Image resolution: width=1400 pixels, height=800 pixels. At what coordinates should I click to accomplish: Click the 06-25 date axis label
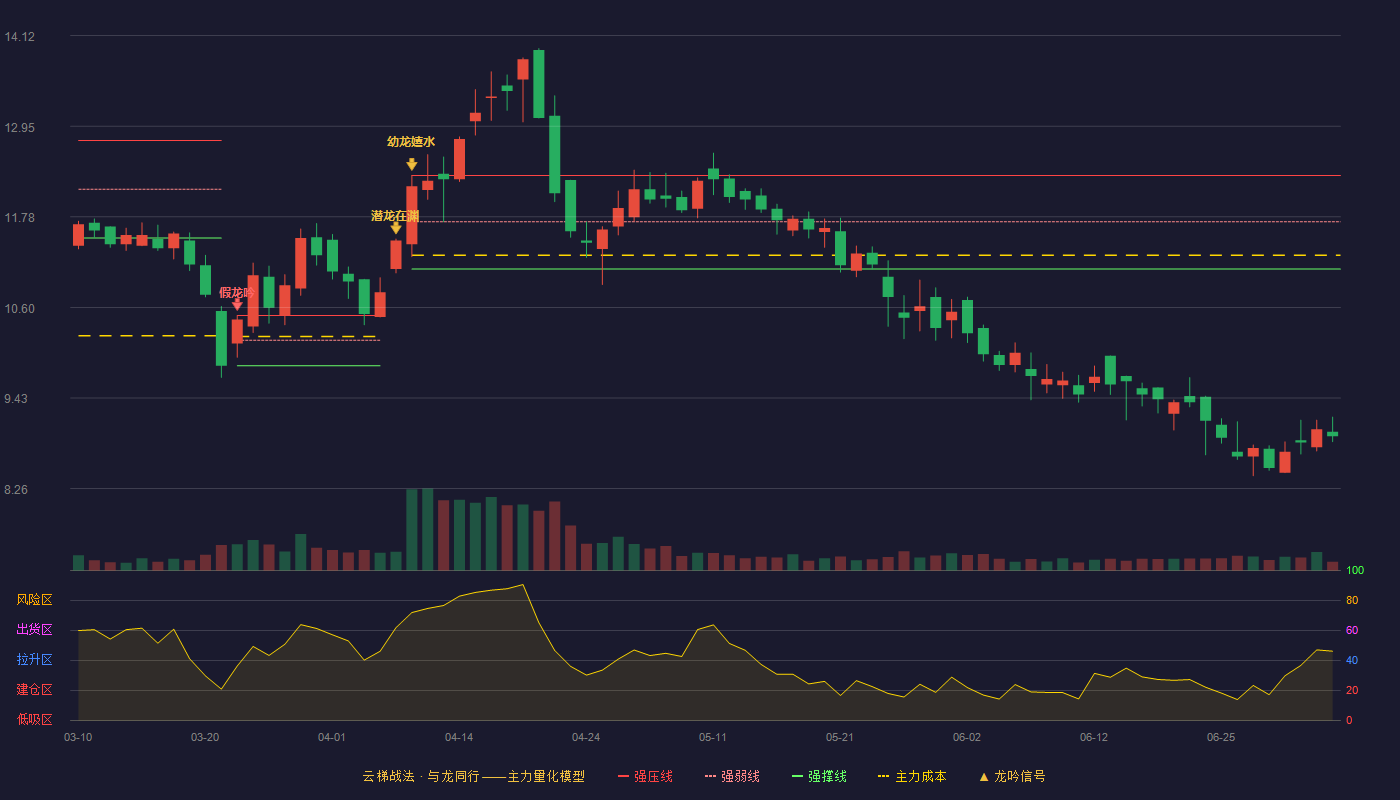(1221, 737)
